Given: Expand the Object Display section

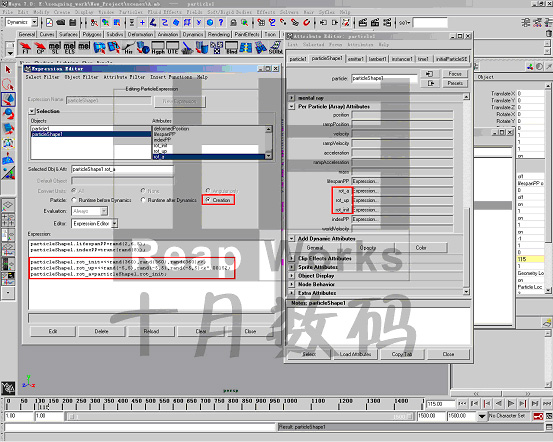Looking at the screenshot, I should tap(292, 276).
